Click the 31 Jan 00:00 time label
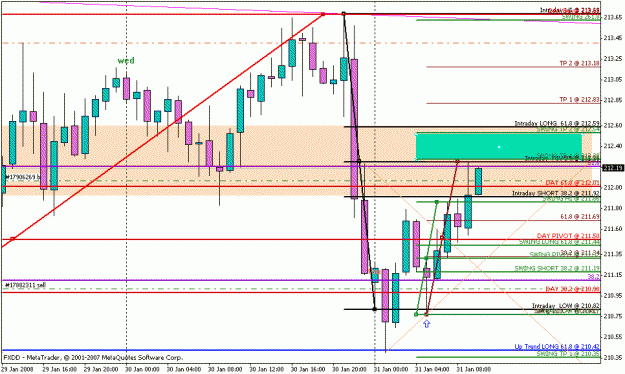This screenshot has width=625, height=374. [391, 369]
